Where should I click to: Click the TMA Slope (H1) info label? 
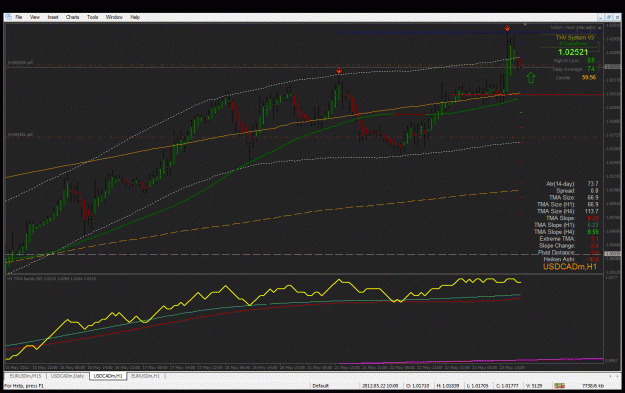(554, 225)
